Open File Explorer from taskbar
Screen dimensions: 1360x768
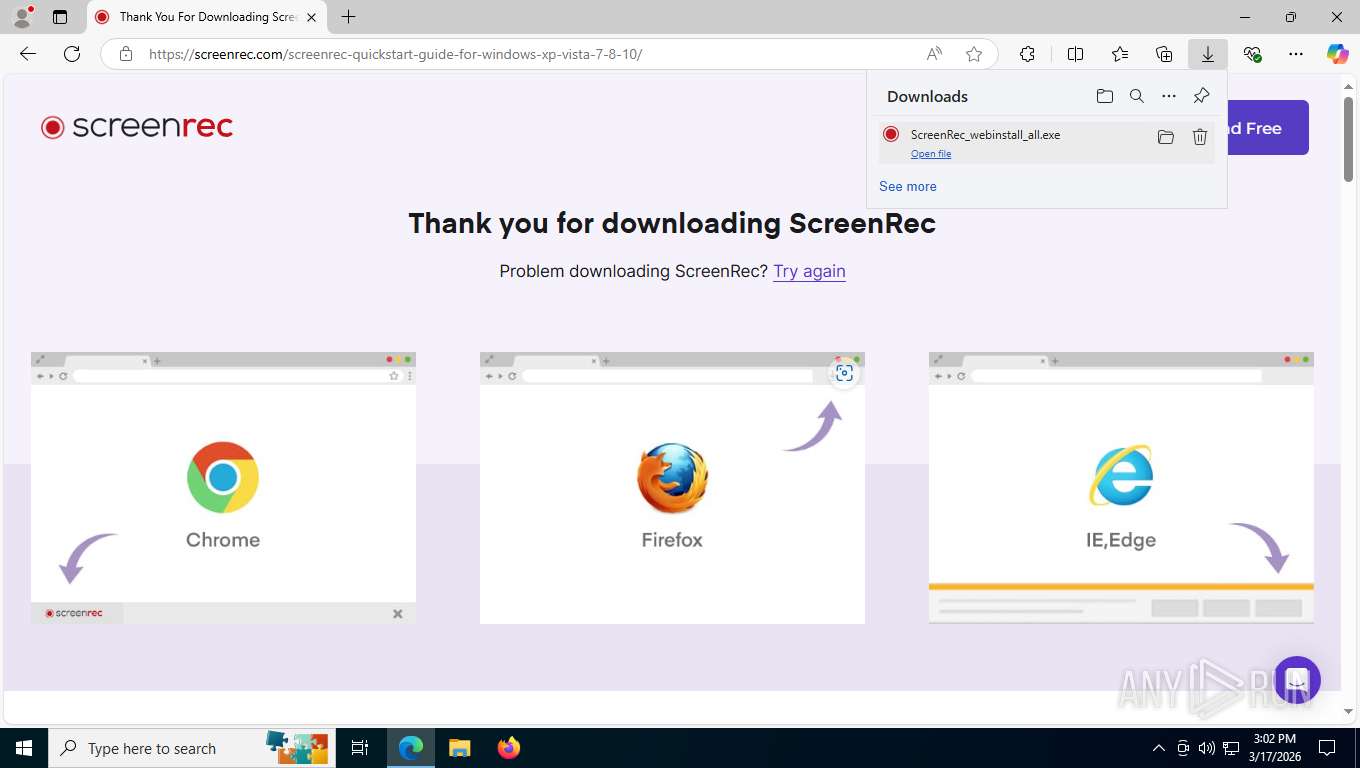coord(459,748)
